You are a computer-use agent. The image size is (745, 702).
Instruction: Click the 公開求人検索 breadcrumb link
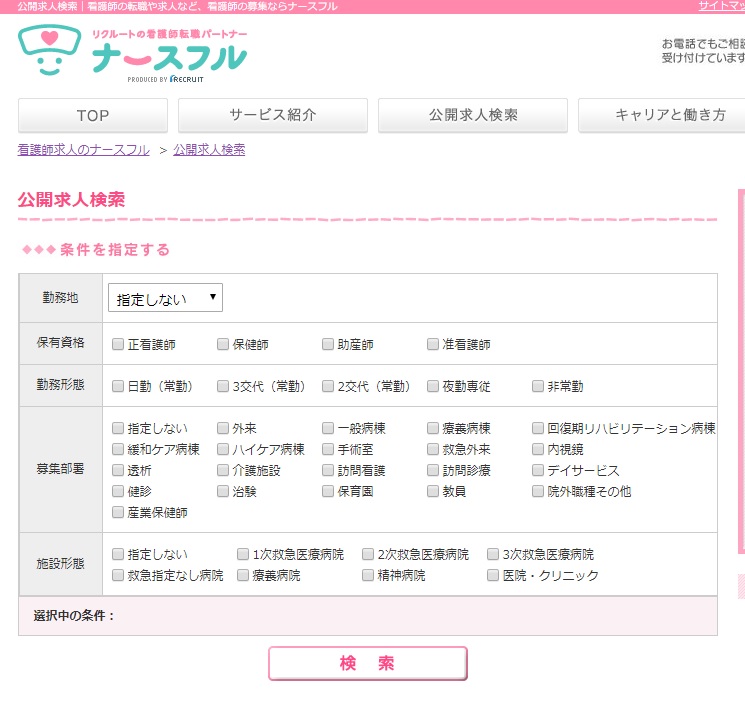[x=209, y=150]
